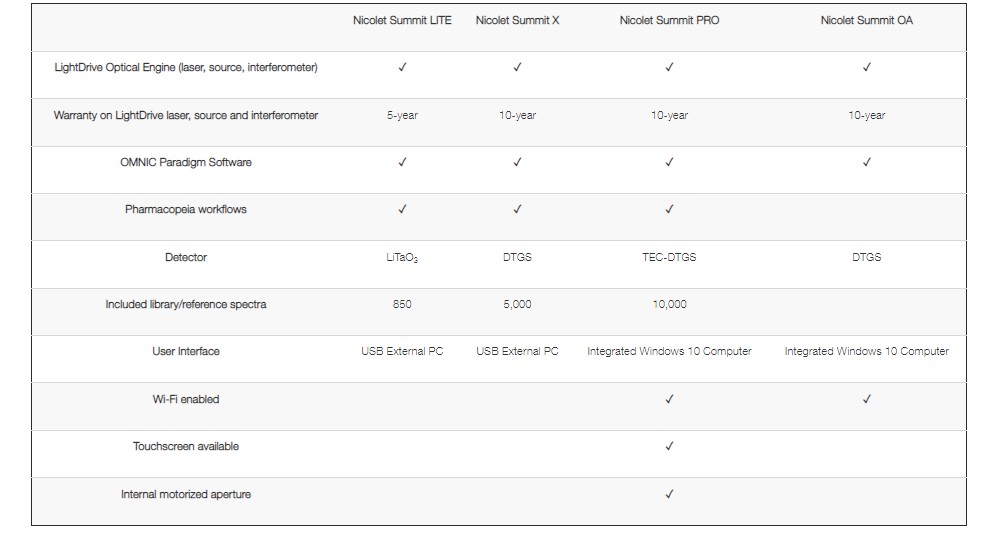The image size is (1002, 537).
Task: Click OMNIC Paradigm Software checkmark for Summit OA
Action: pyautogui.click(x=867, y=162)
